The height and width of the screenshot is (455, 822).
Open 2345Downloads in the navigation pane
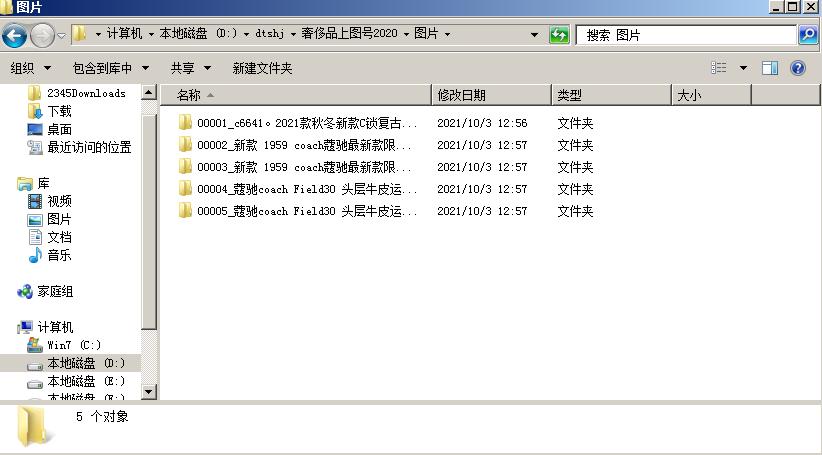tap(86, 93)
